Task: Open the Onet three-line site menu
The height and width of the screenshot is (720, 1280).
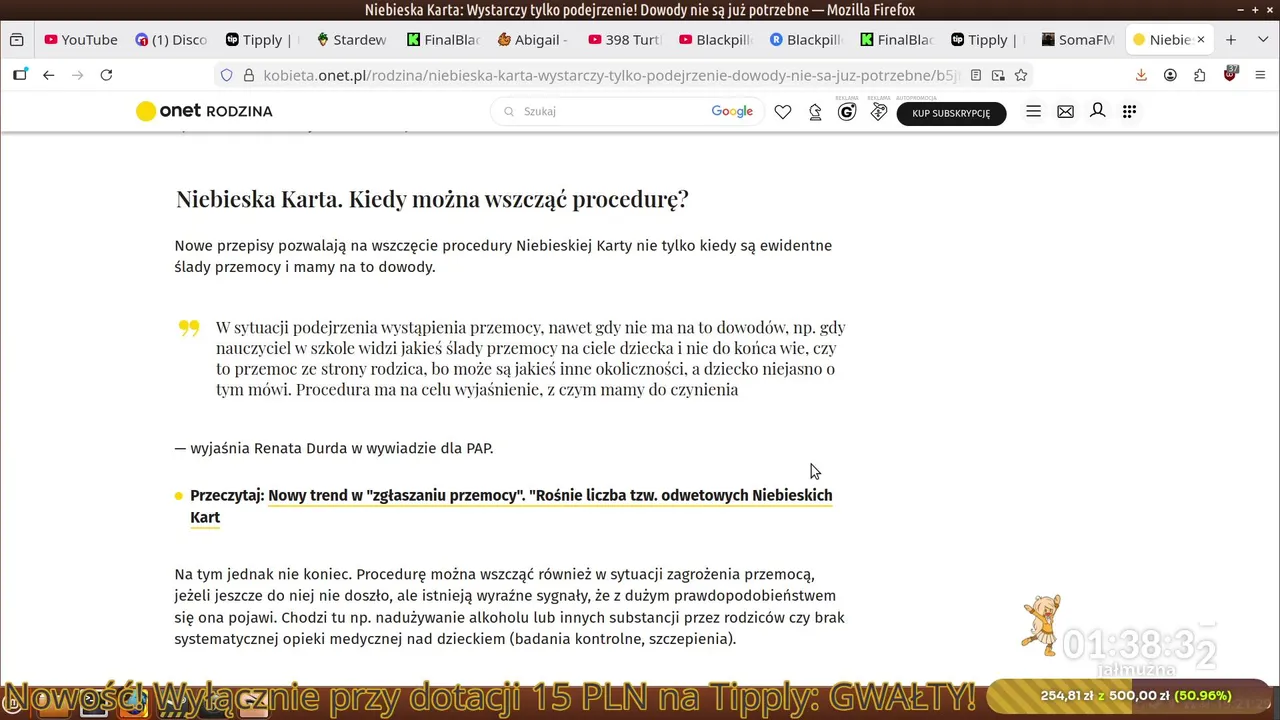Action: pyautogui.click(x=1033, y=112)
